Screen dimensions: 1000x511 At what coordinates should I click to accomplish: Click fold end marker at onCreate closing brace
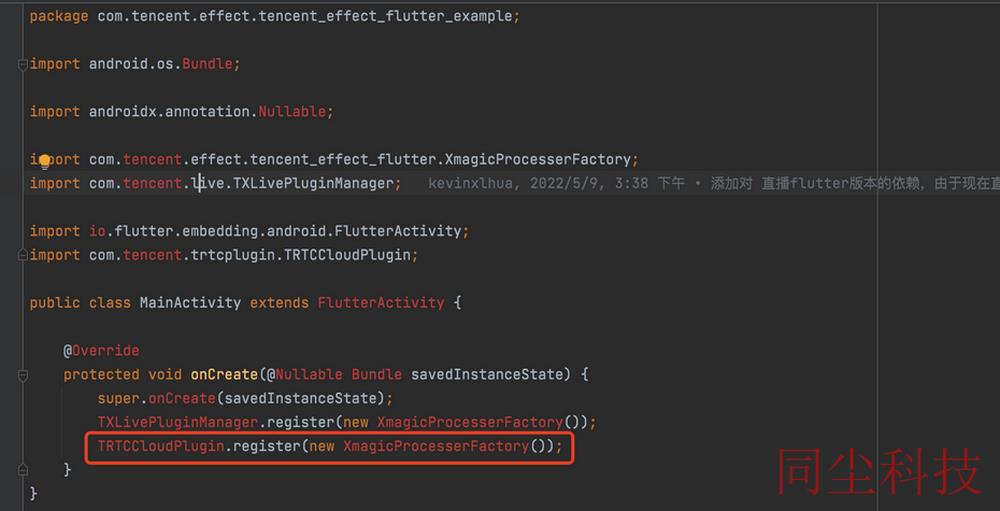pos(23,470)
